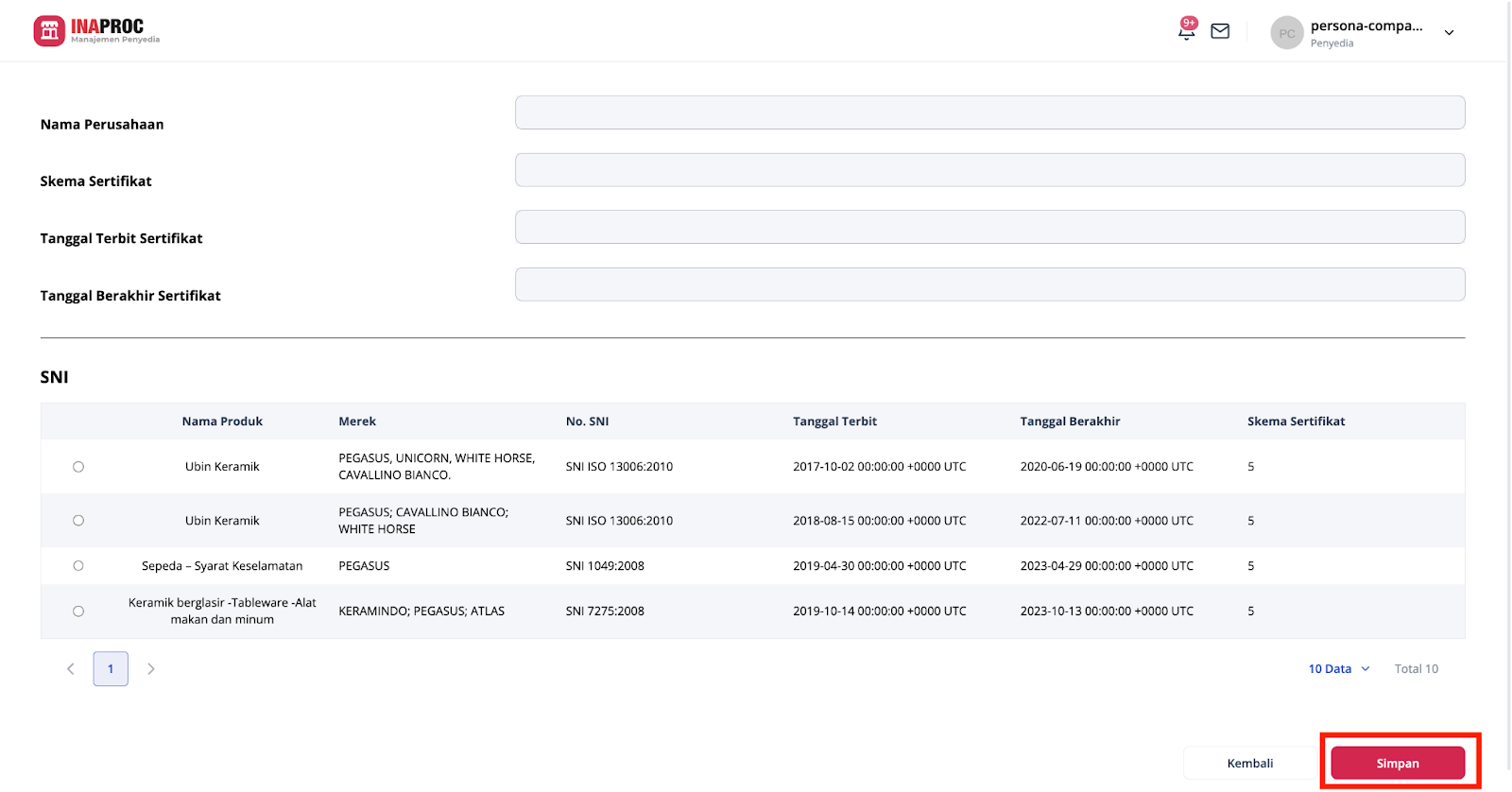Click the PC user avatar
Viewport: 1512px width, 792px height.
click(1287, 33)
